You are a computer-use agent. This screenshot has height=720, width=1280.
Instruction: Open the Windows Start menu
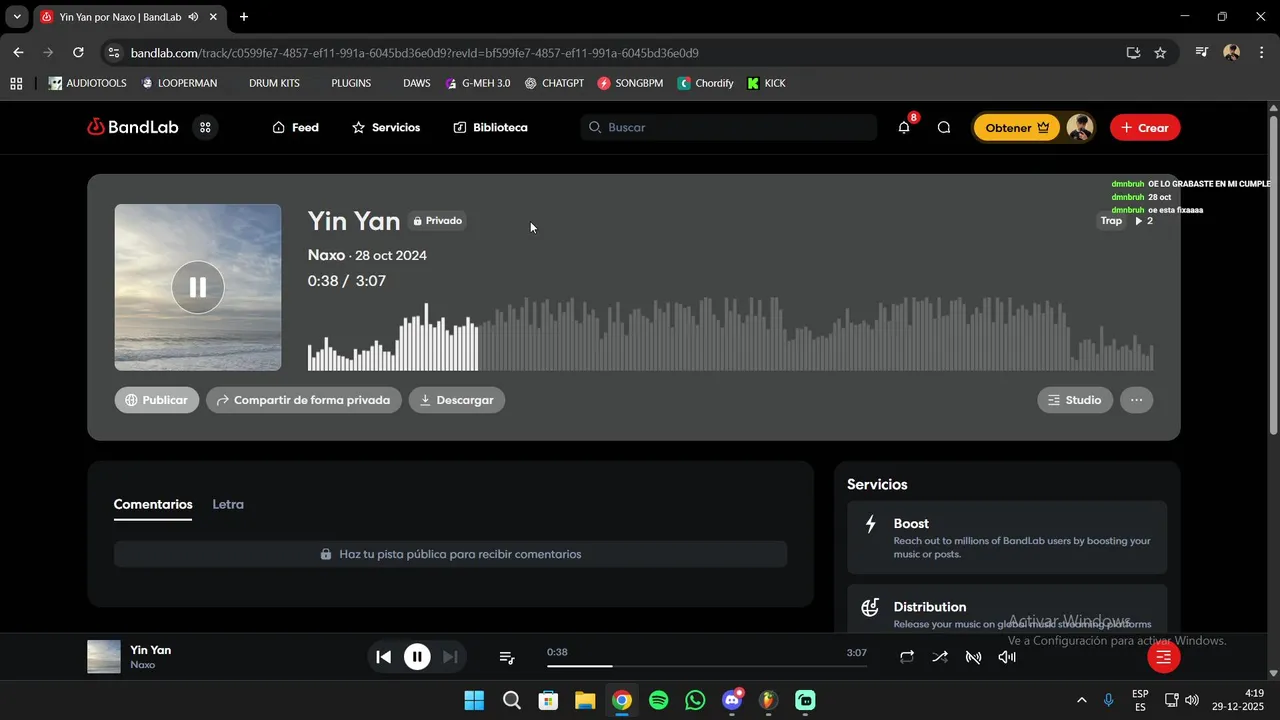(x=474, y=700)
